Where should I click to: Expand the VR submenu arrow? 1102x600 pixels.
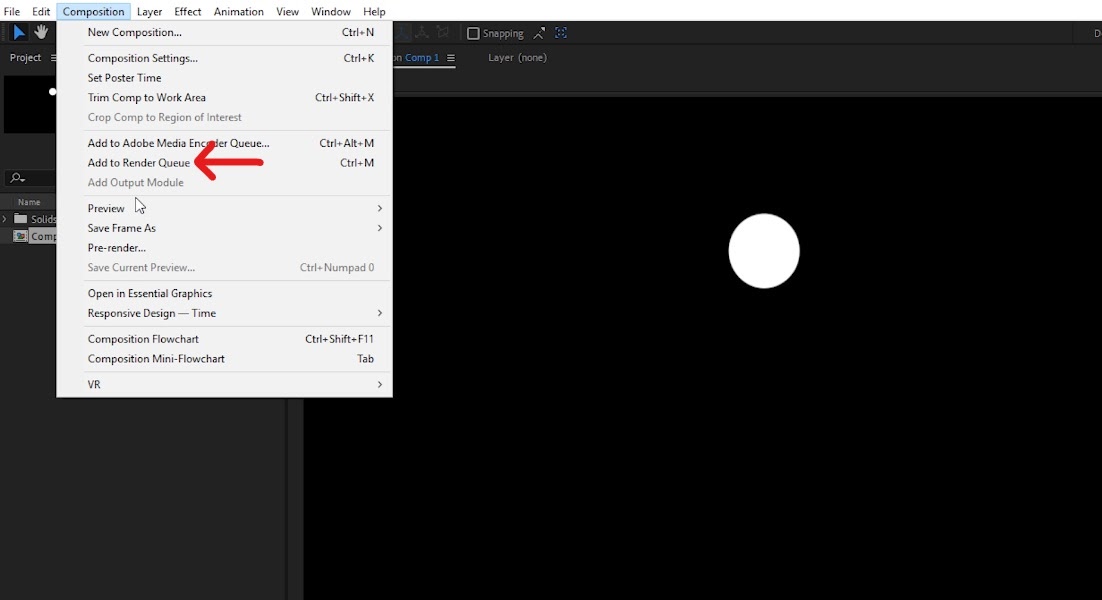click(380, 384)
